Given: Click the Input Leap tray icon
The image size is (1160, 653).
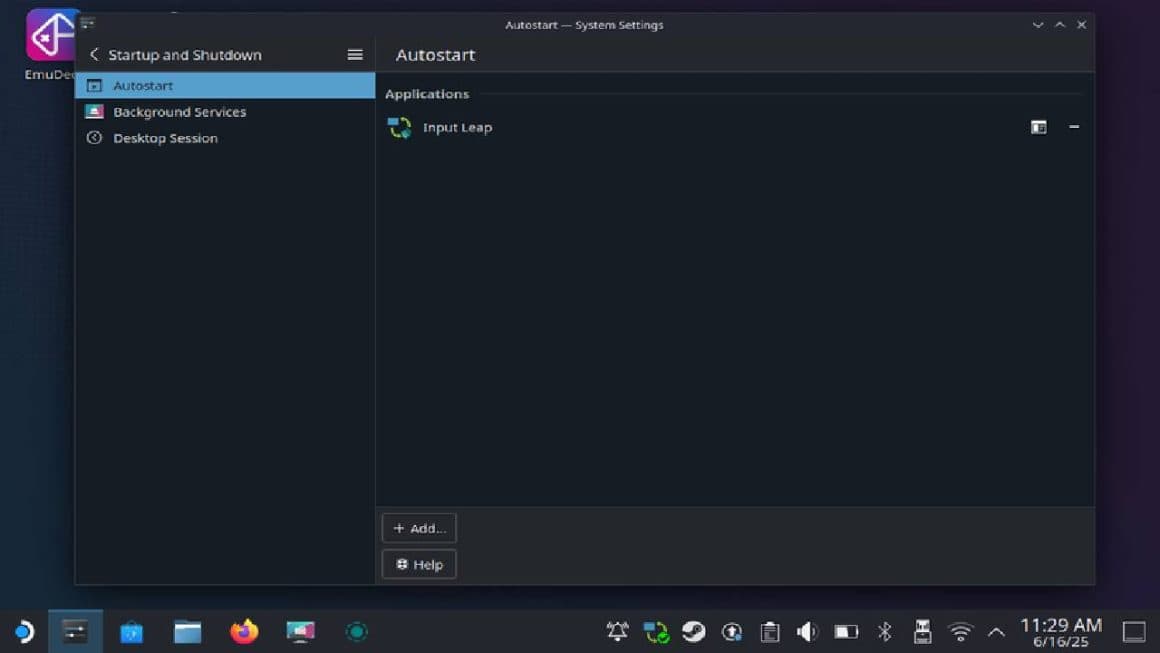Looking at the screenshot, I should (x=655, y=632).
